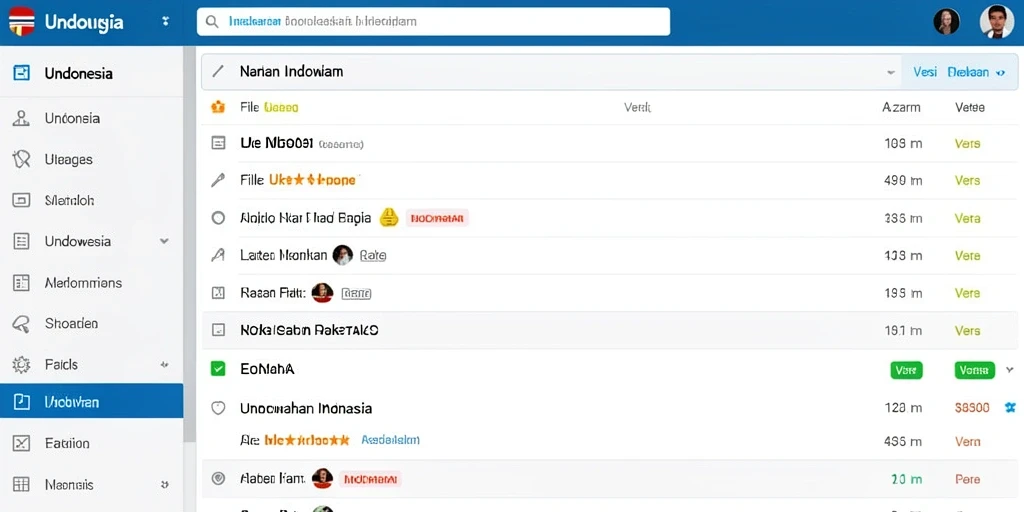Click the Nledommiens sidebar icon
Image resolution: width=1024 pixels, height=512 pixels.
tap(22, 283)
